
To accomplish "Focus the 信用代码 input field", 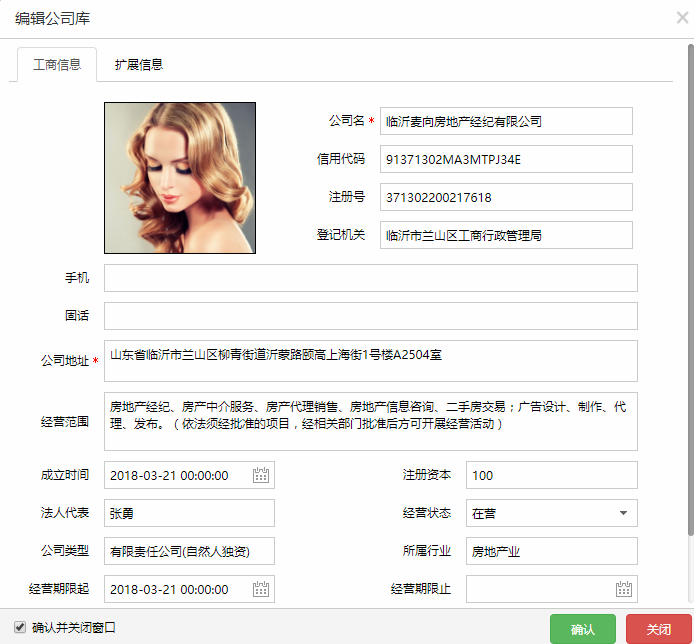I will tap(506, 159).
